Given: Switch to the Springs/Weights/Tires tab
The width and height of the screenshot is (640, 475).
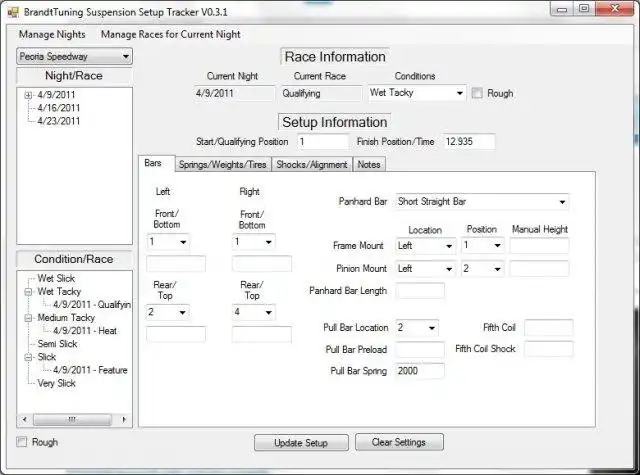Looking at the screenshot, I should coord(223,164).
